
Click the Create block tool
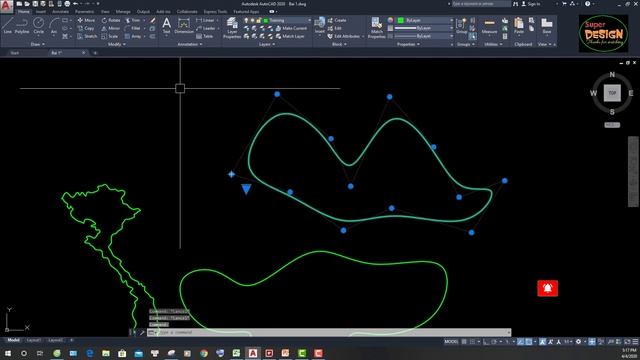[x=337, y=20]
